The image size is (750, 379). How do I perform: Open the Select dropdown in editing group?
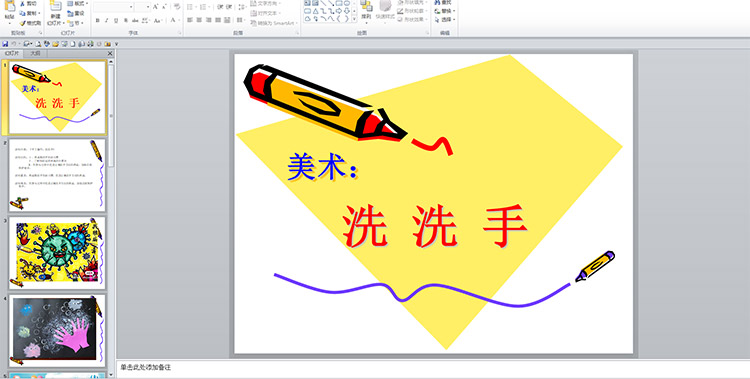445,20
